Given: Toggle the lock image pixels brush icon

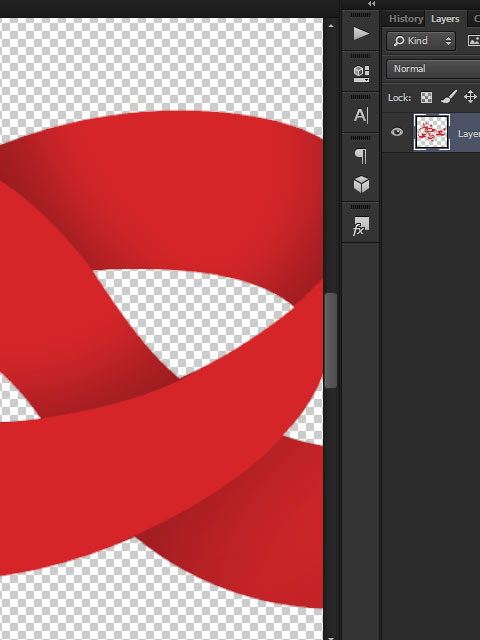Looking at the screenshot, I should [449, 97].
